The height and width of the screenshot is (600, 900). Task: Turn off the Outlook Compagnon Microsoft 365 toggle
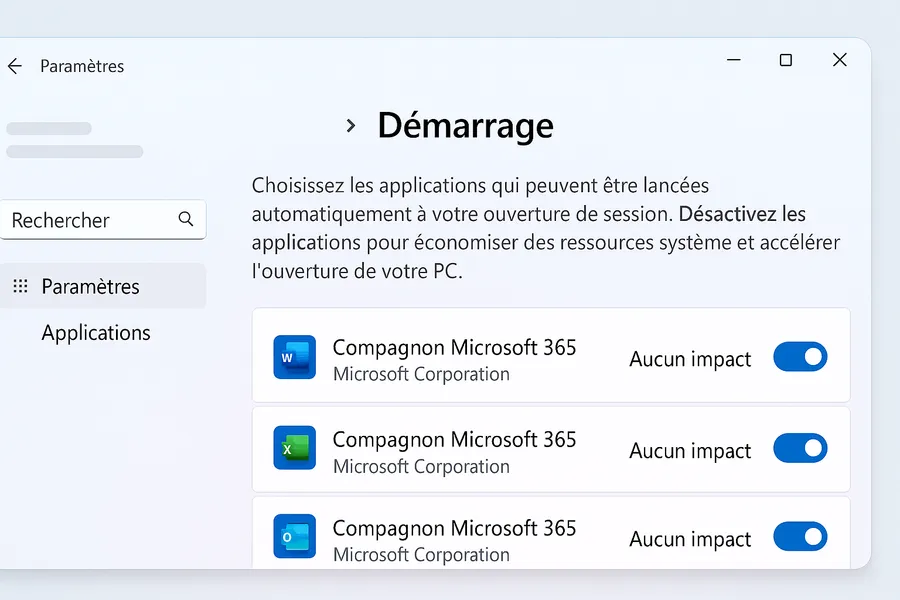pyautogui.click(x=800, y=537)
